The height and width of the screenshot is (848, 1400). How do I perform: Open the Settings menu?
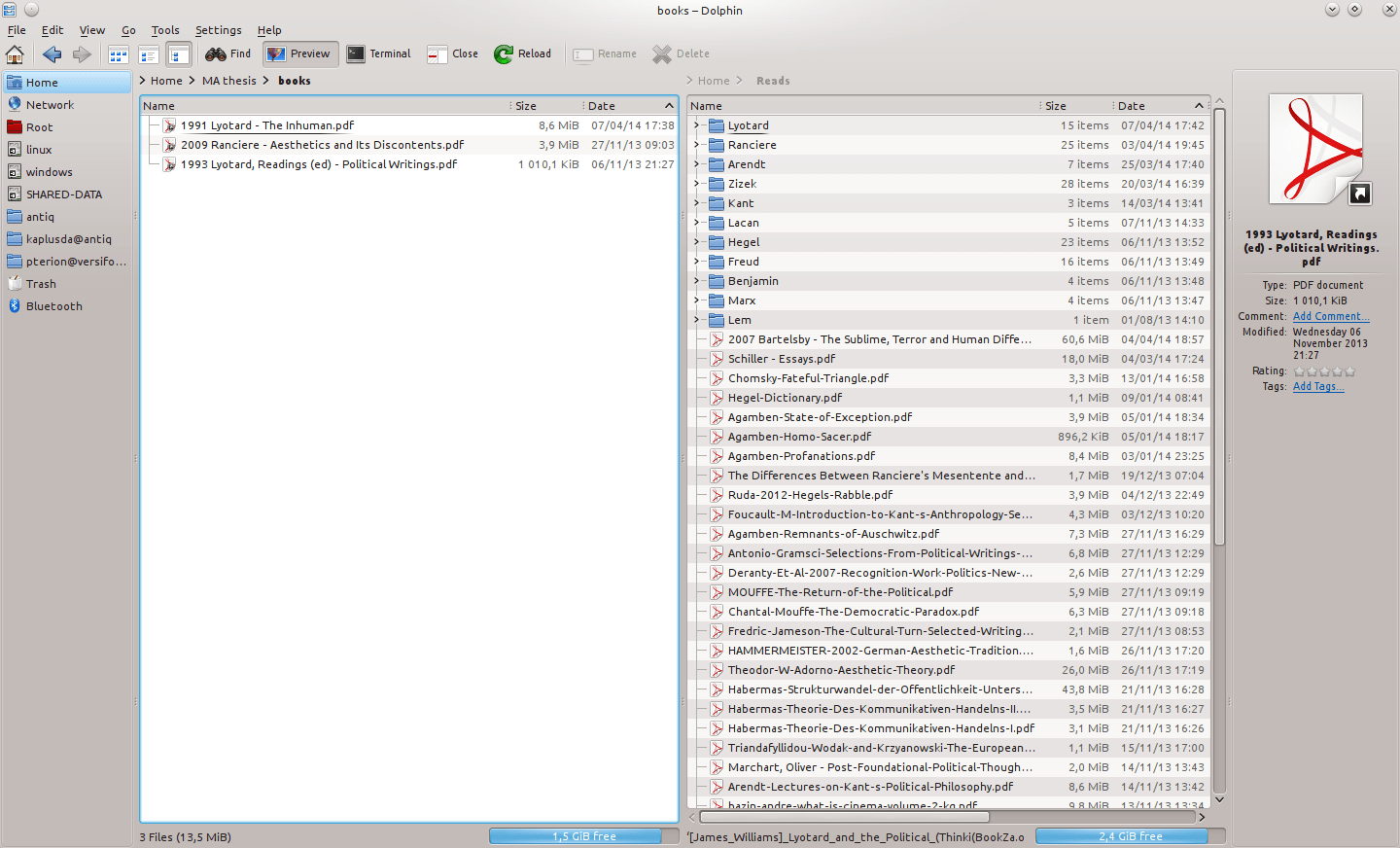pyautogui.click(x=218, y=30)
